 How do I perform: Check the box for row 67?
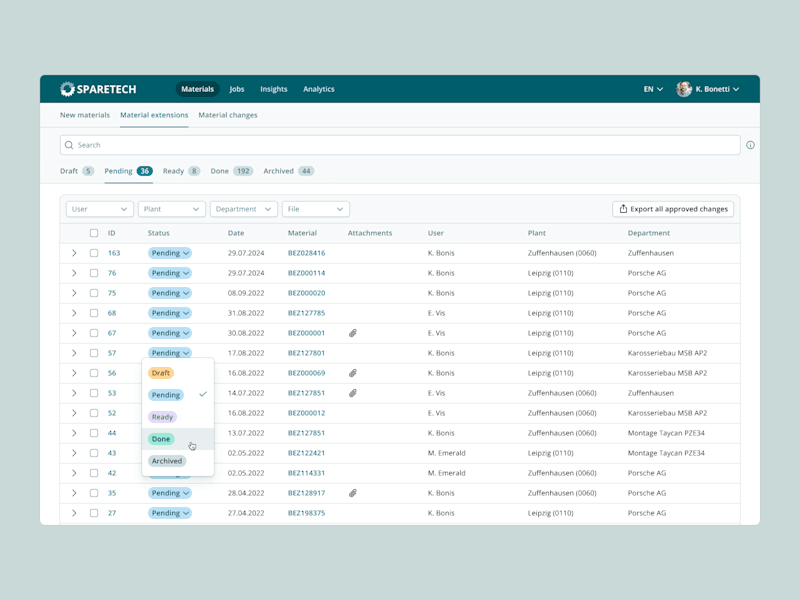94,333
